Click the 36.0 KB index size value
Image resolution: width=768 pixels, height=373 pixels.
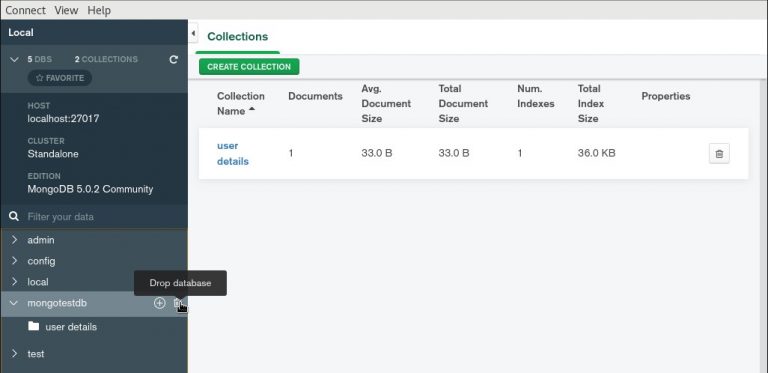[x=597, y=153]
